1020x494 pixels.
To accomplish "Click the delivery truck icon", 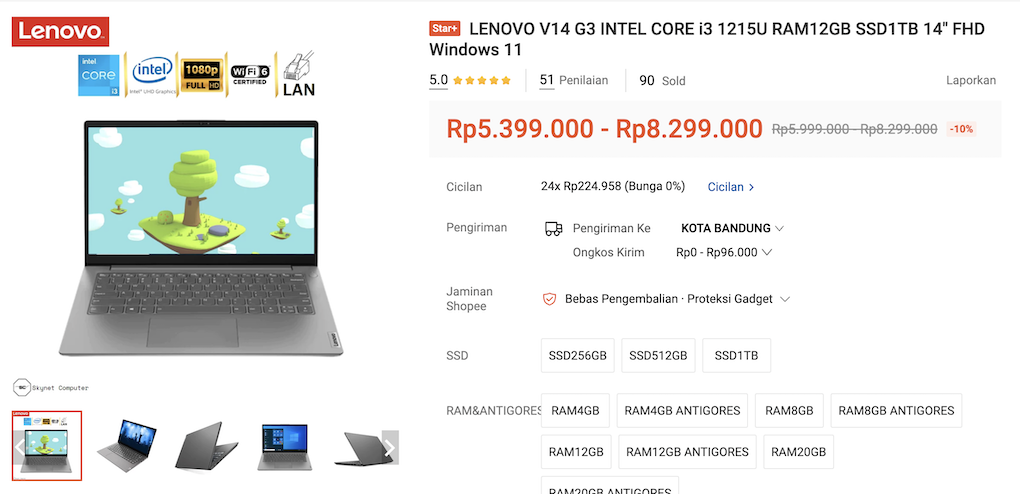I will (x=553, y=228).
